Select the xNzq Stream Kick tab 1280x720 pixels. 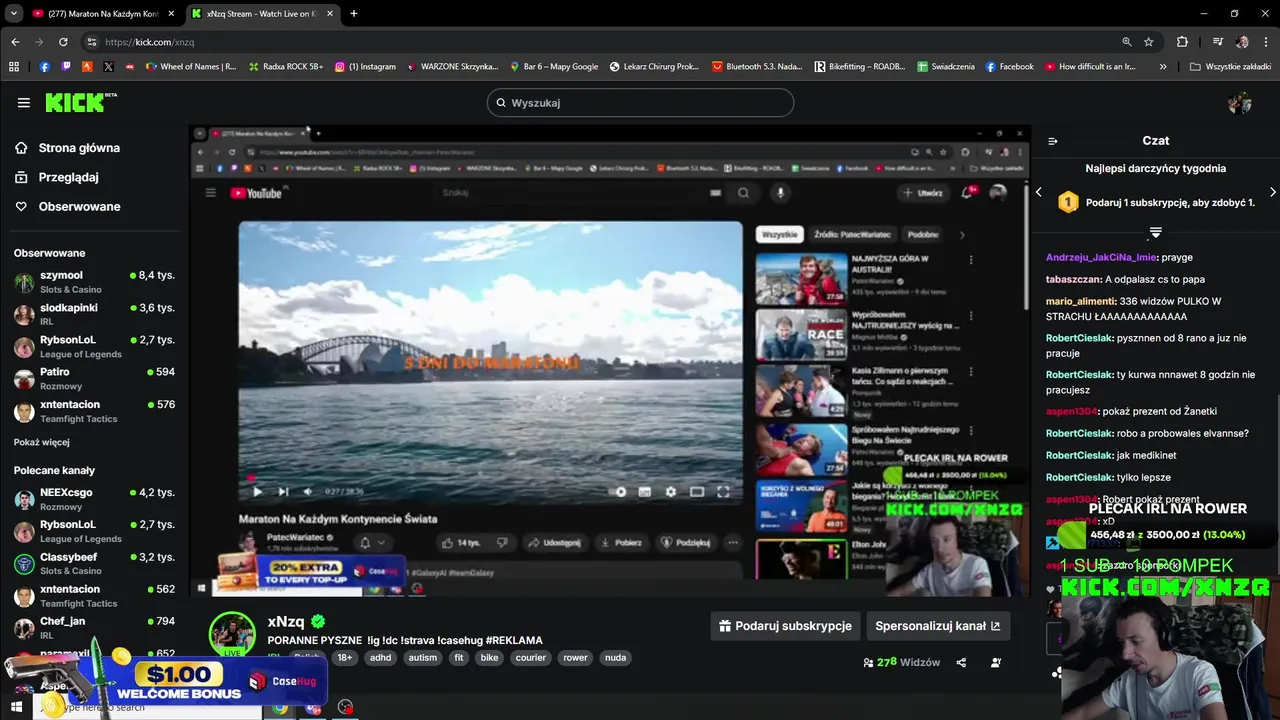(262, 13)
